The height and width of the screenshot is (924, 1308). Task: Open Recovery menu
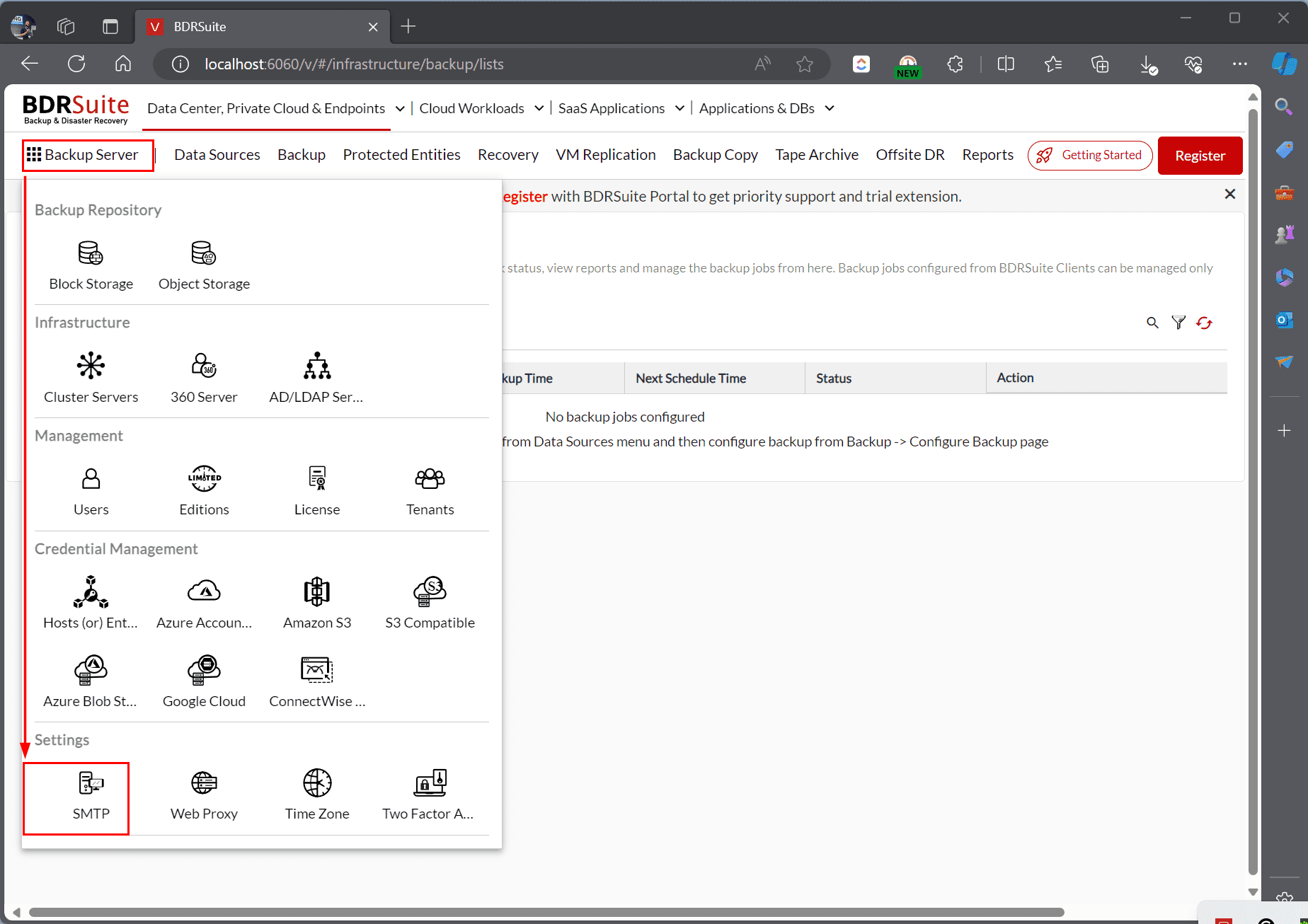[508, 155]
